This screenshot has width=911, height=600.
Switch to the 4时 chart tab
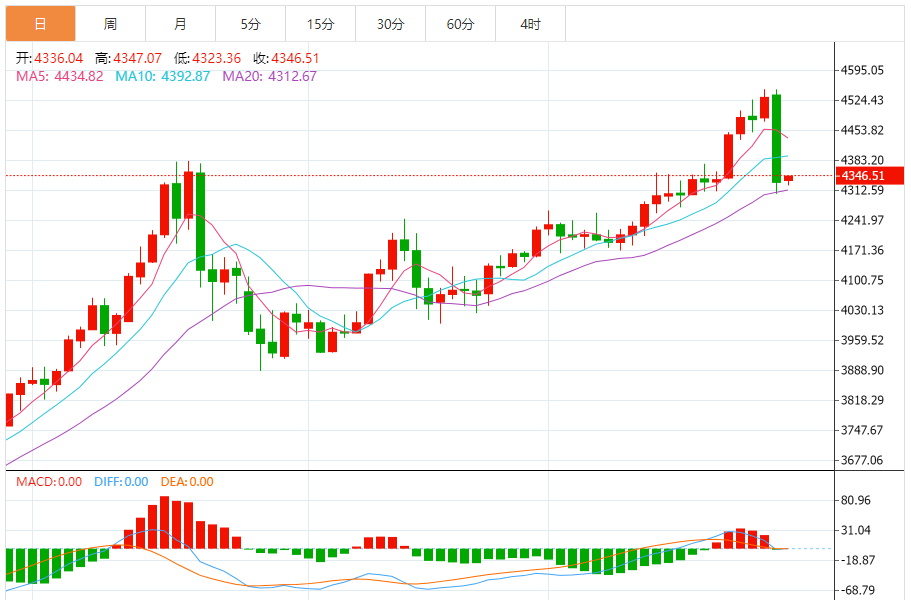[x=531, y=24]
